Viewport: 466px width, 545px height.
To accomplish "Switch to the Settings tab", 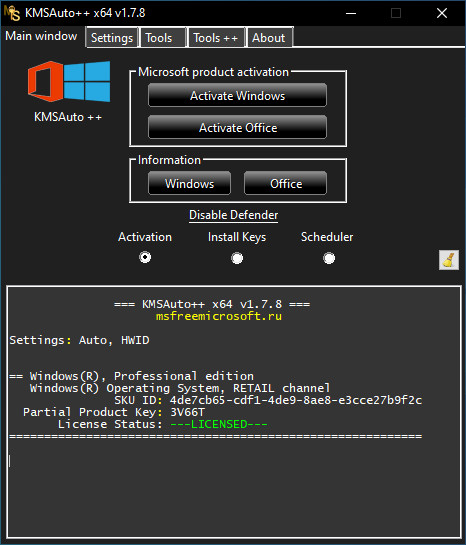I will [112, 38].
